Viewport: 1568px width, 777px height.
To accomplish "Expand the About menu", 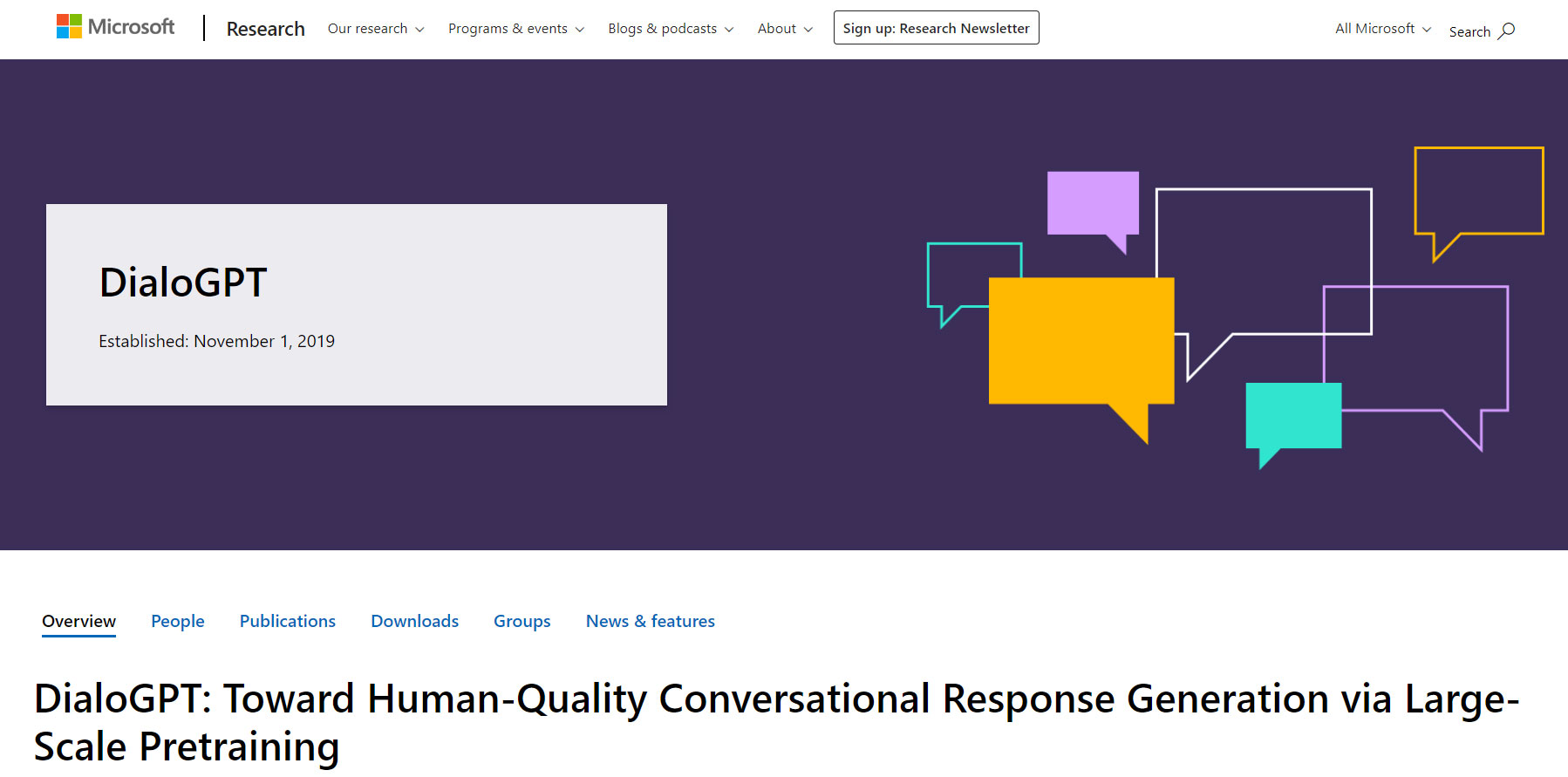I will click(x=785, y=29).
